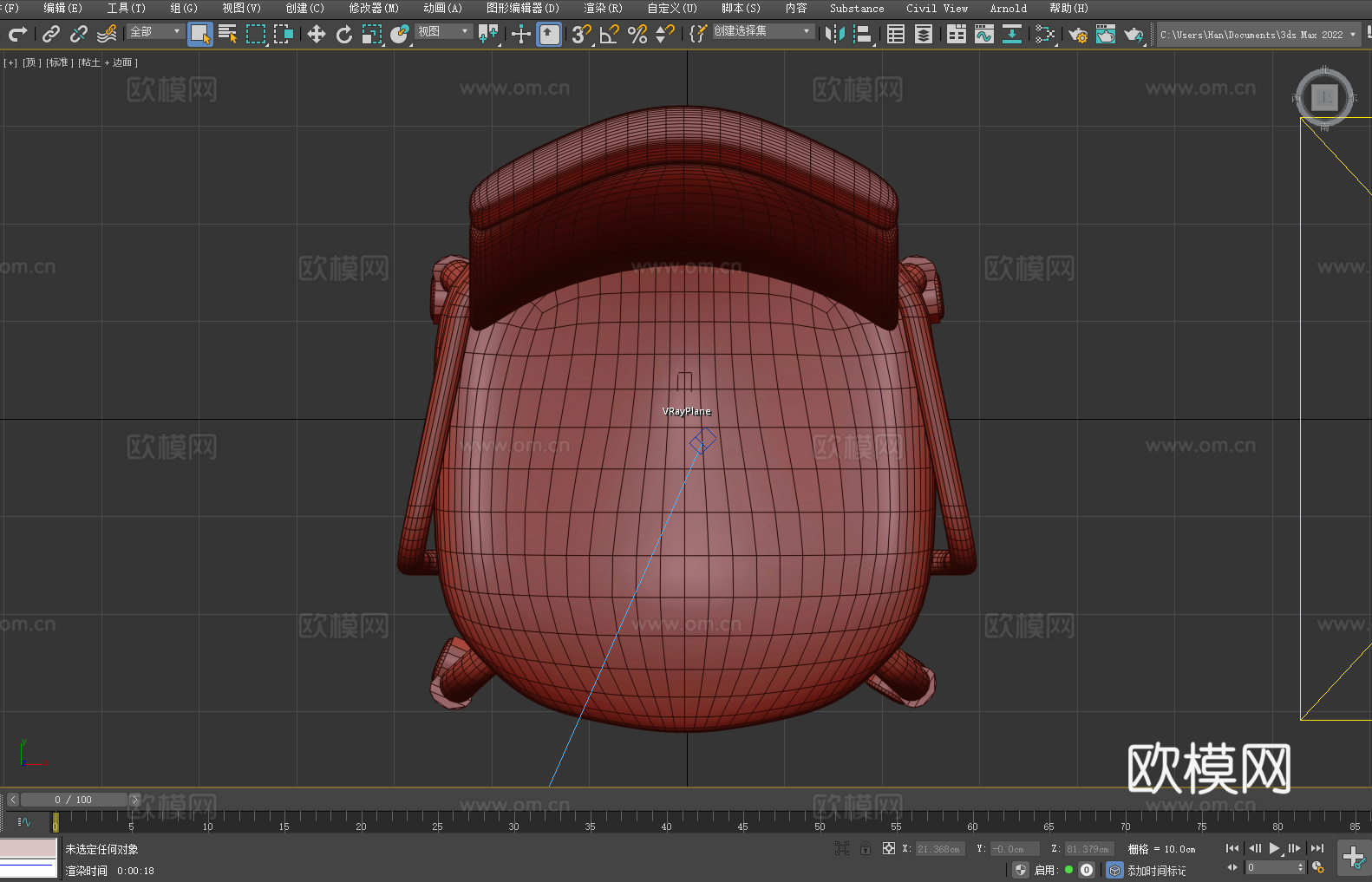Open Select by Name list icon
1372x882 pixels.
tap(228, 34)
